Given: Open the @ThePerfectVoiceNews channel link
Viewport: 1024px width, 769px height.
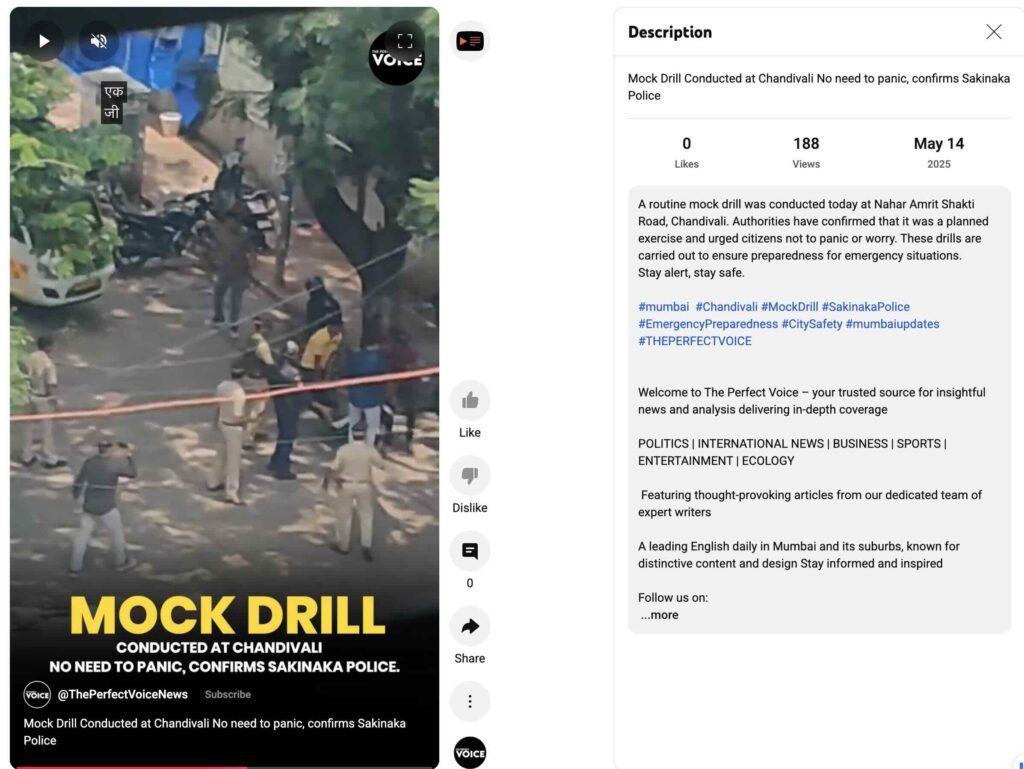Looking at the screenshot, I should [x=123, y=695].
